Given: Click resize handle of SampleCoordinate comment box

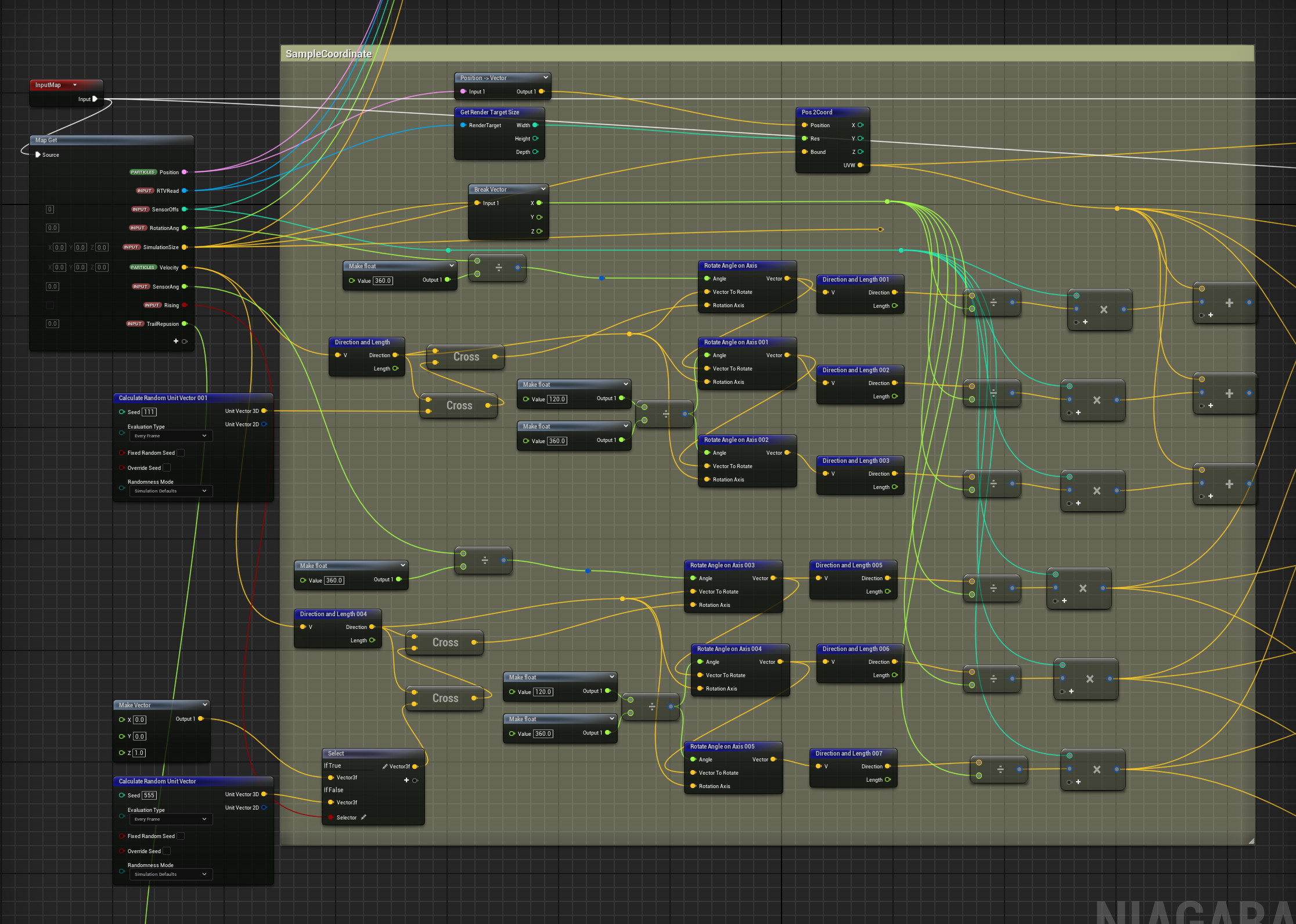Looking at the screenshot, I should (x=1251, y=841).
